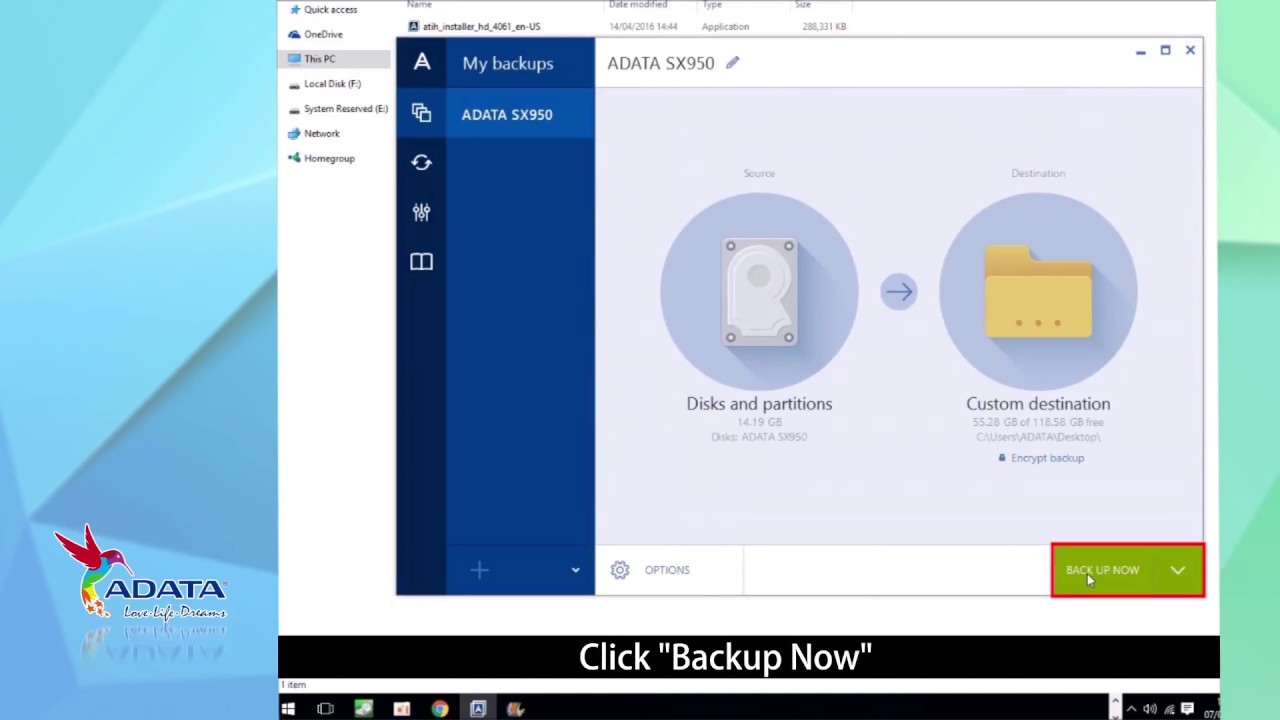Open Homegroup in File Explorer sidebar
The width and height of the screenshot is (1280, 720).
[x=321, y=158]
